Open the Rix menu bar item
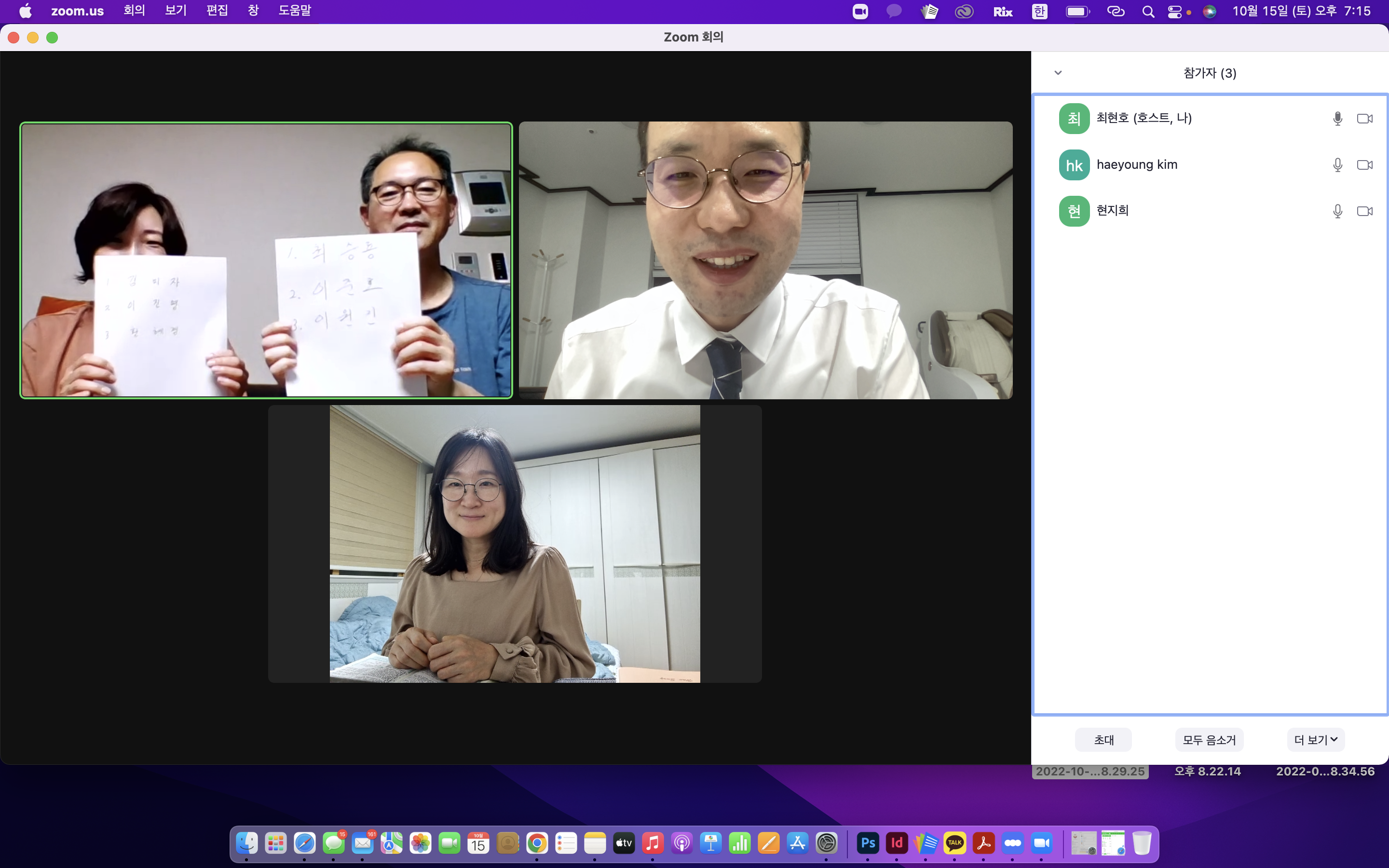 tap(1003, 12)
